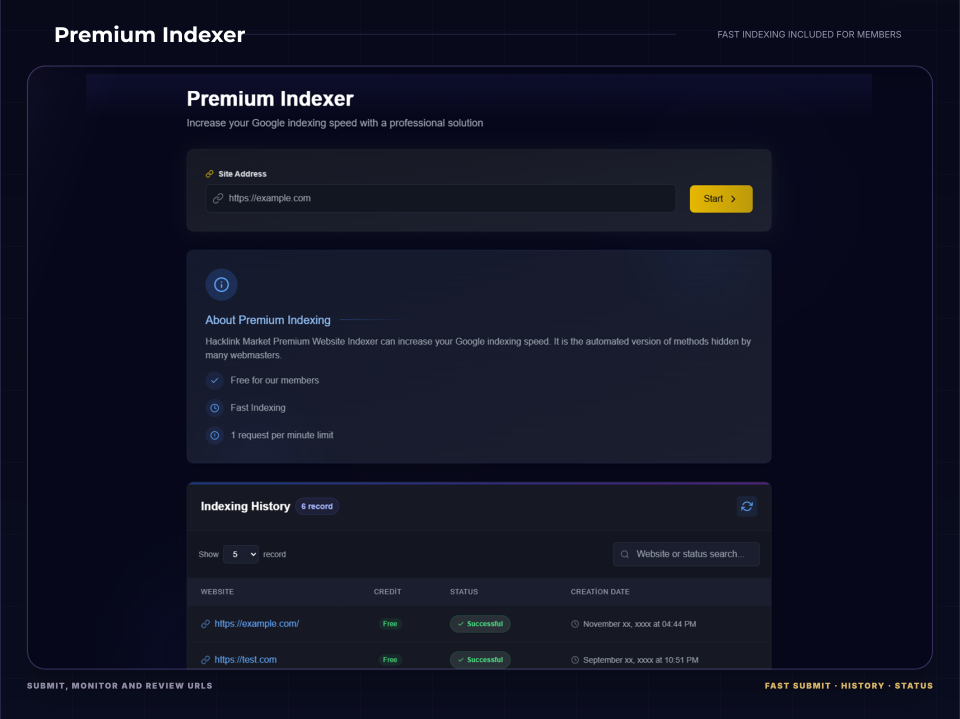
Task: Click the Successful status in the example.com row
Action: click(480, 623)
